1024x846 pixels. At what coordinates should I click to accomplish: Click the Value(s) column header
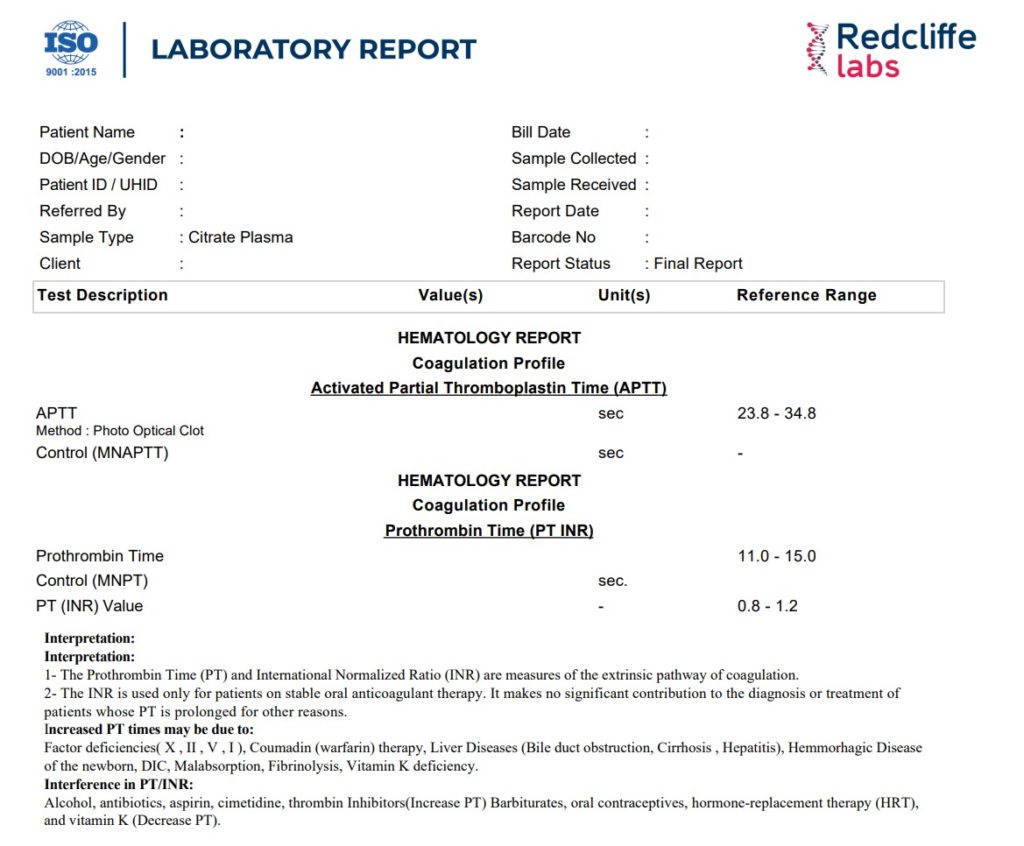tap(451, 295)
